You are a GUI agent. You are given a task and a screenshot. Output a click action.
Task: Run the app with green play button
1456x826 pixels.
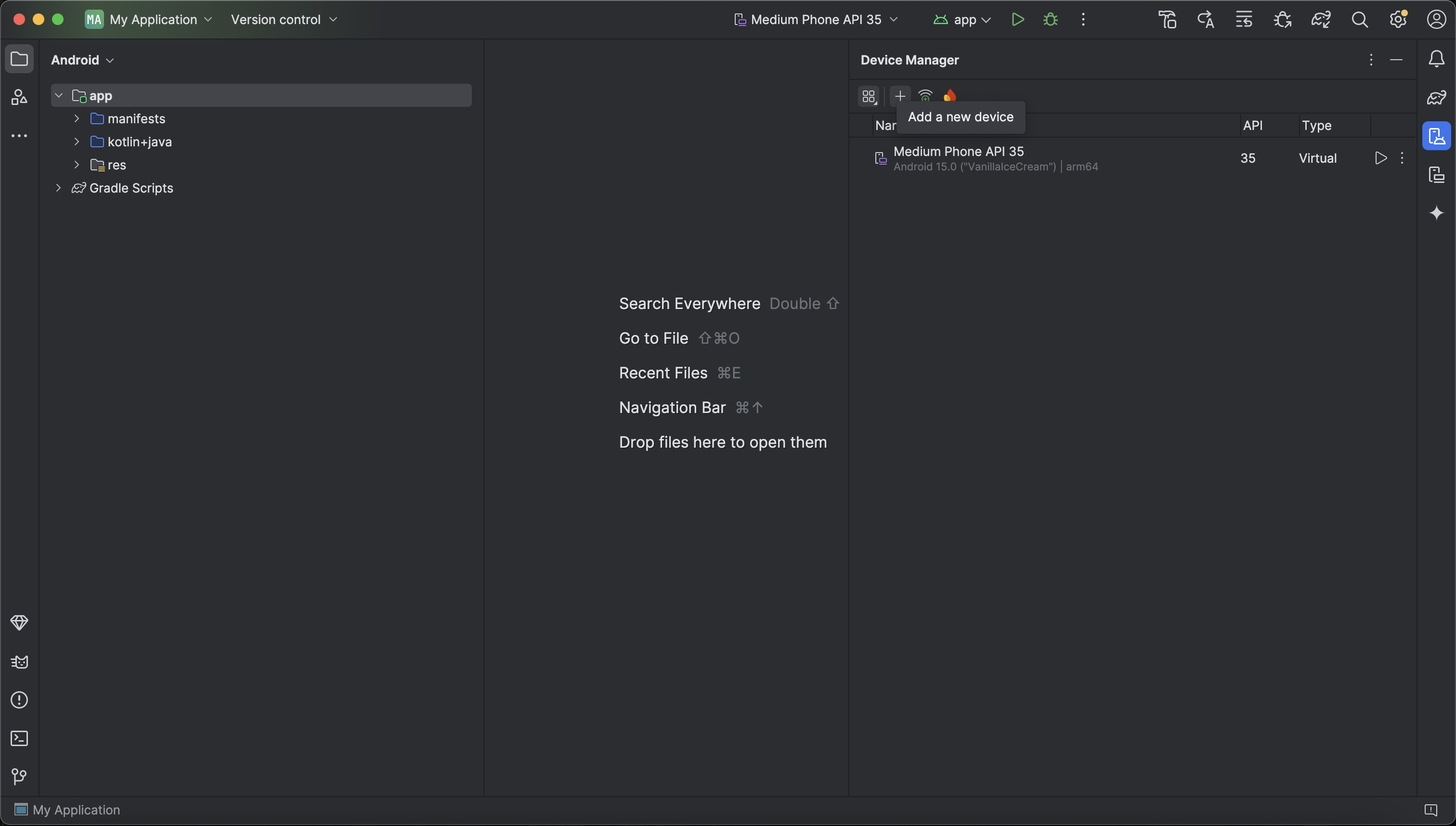[x=1017, y=20]
